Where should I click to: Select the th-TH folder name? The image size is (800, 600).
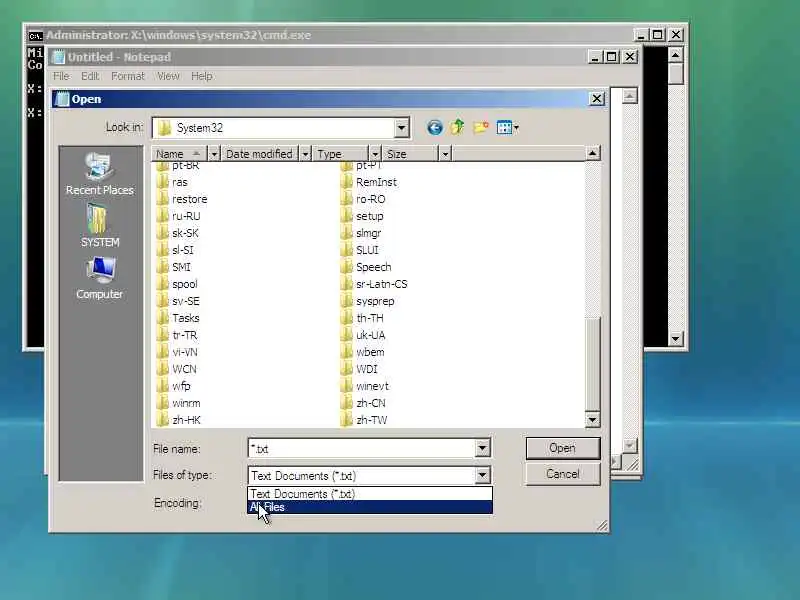pos(370,318)
